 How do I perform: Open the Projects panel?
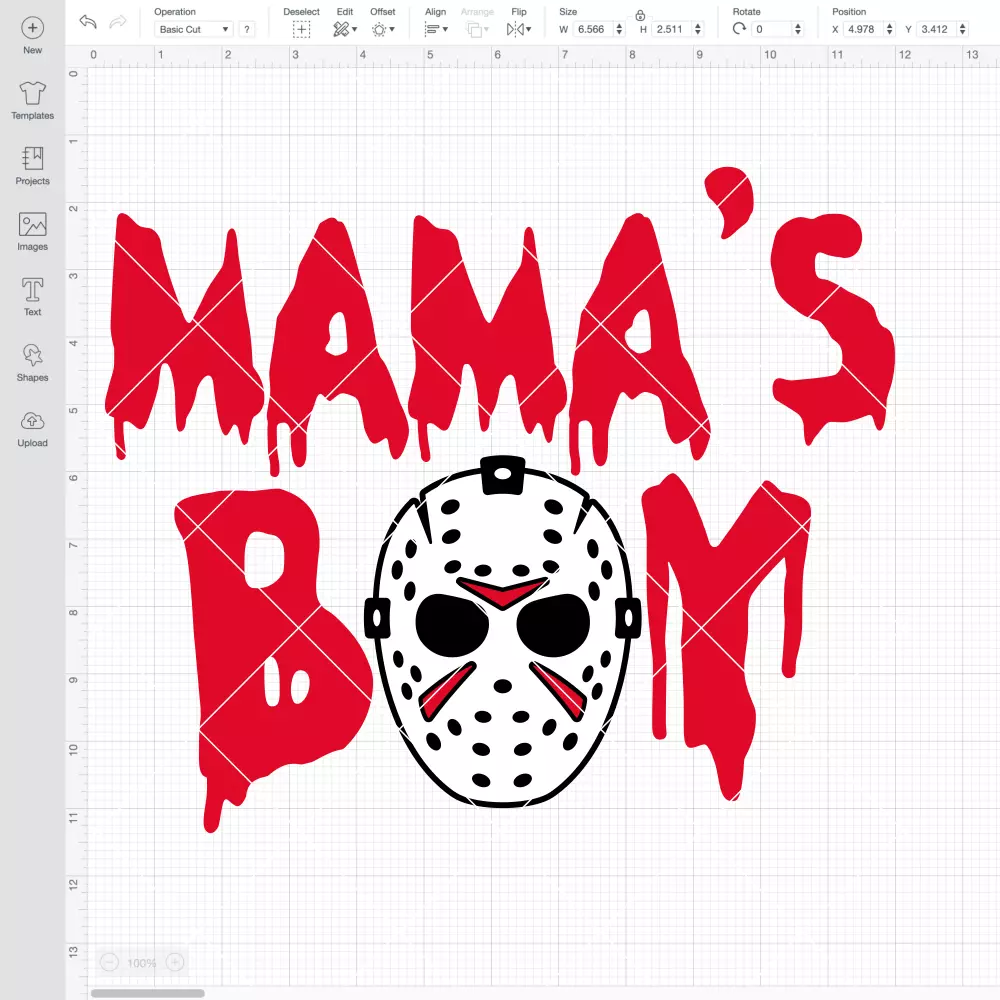click(x=33, y=166)
